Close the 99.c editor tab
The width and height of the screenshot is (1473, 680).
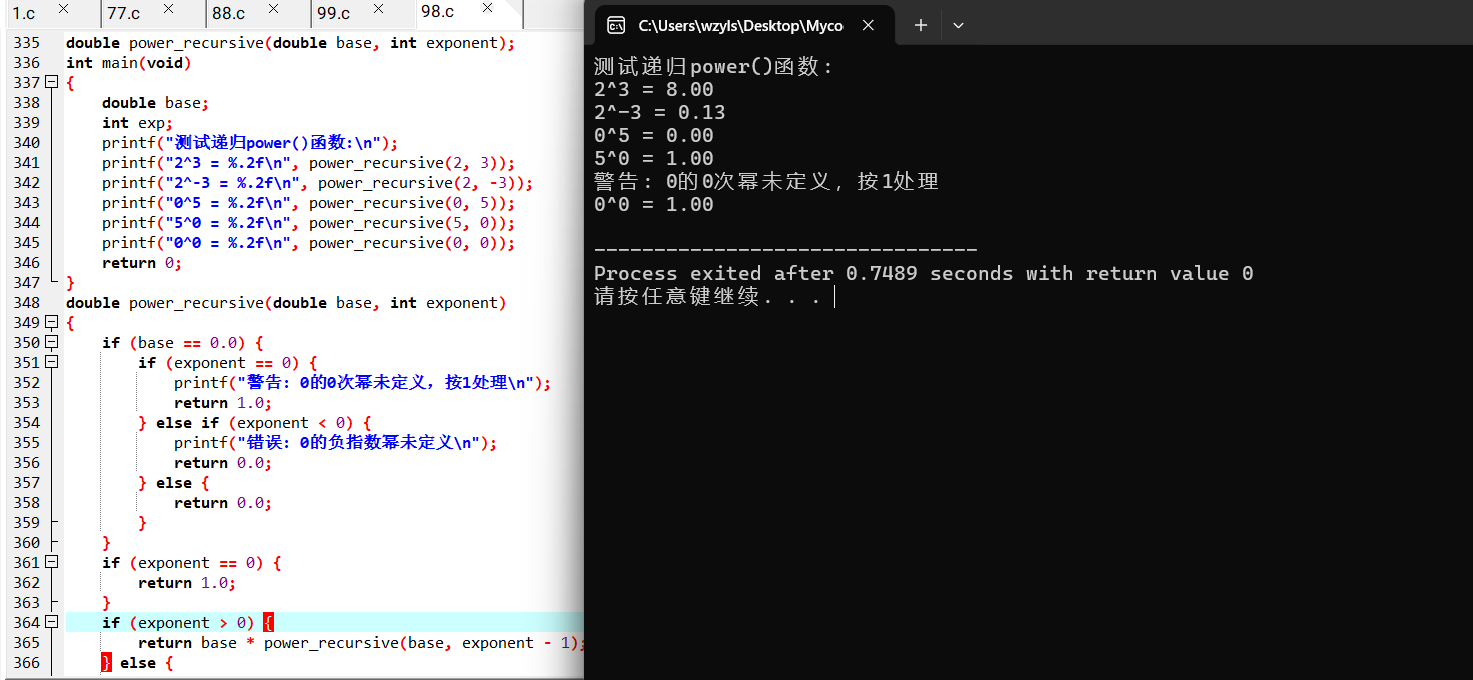378,9
